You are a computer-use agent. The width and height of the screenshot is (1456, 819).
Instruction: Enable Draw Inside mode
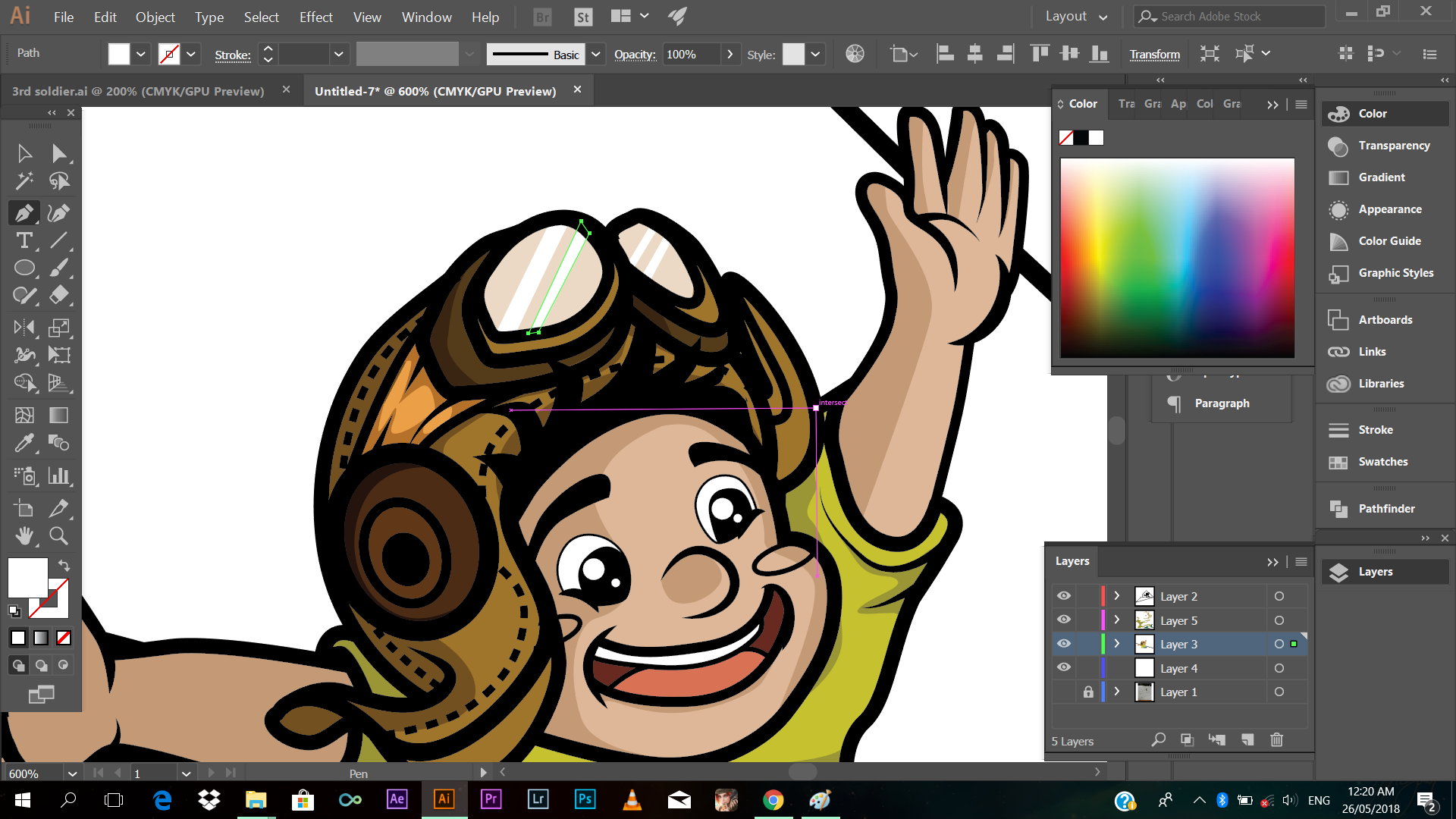64,665
